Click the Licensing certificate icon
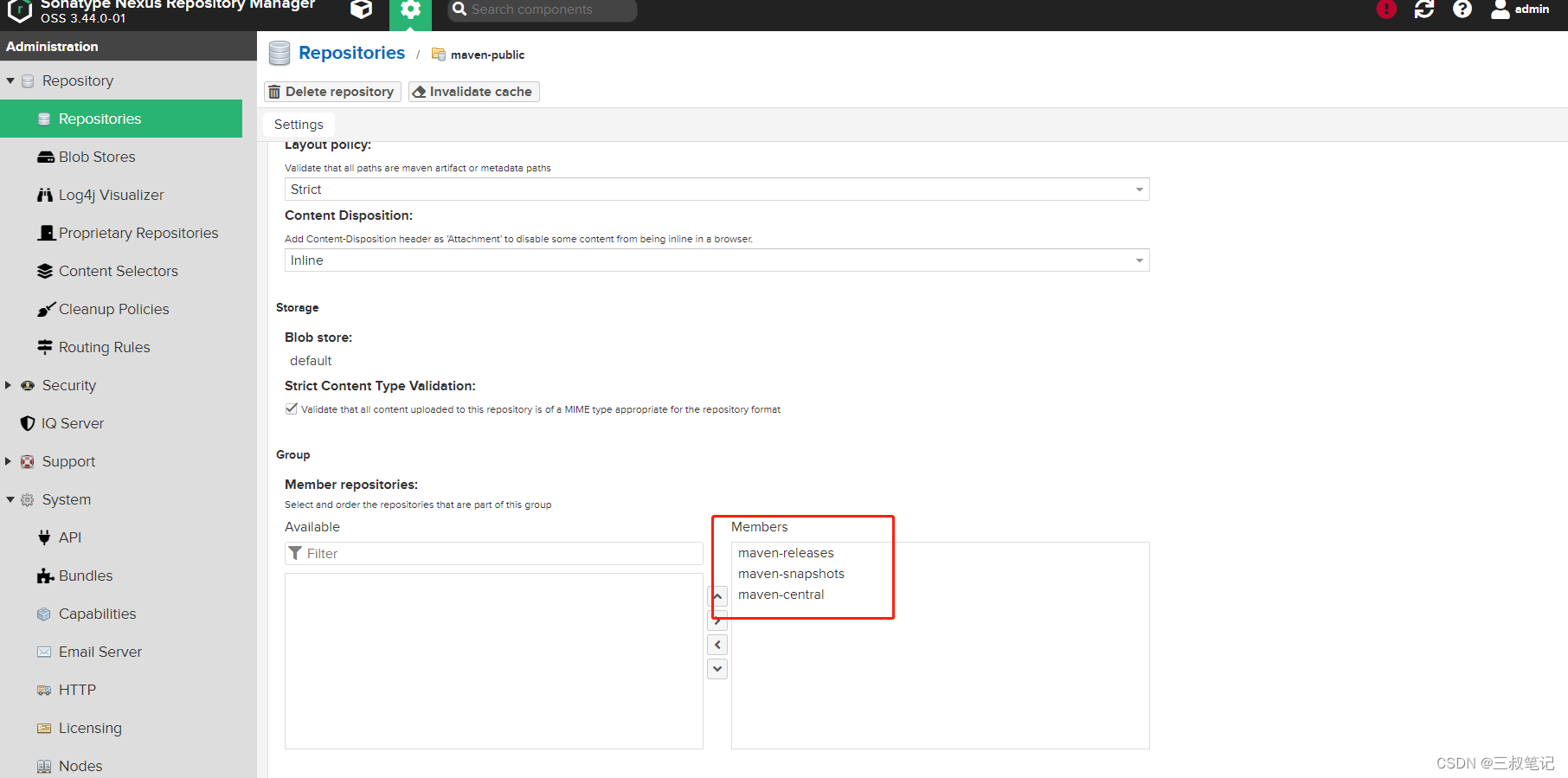 tap(44, 728)
